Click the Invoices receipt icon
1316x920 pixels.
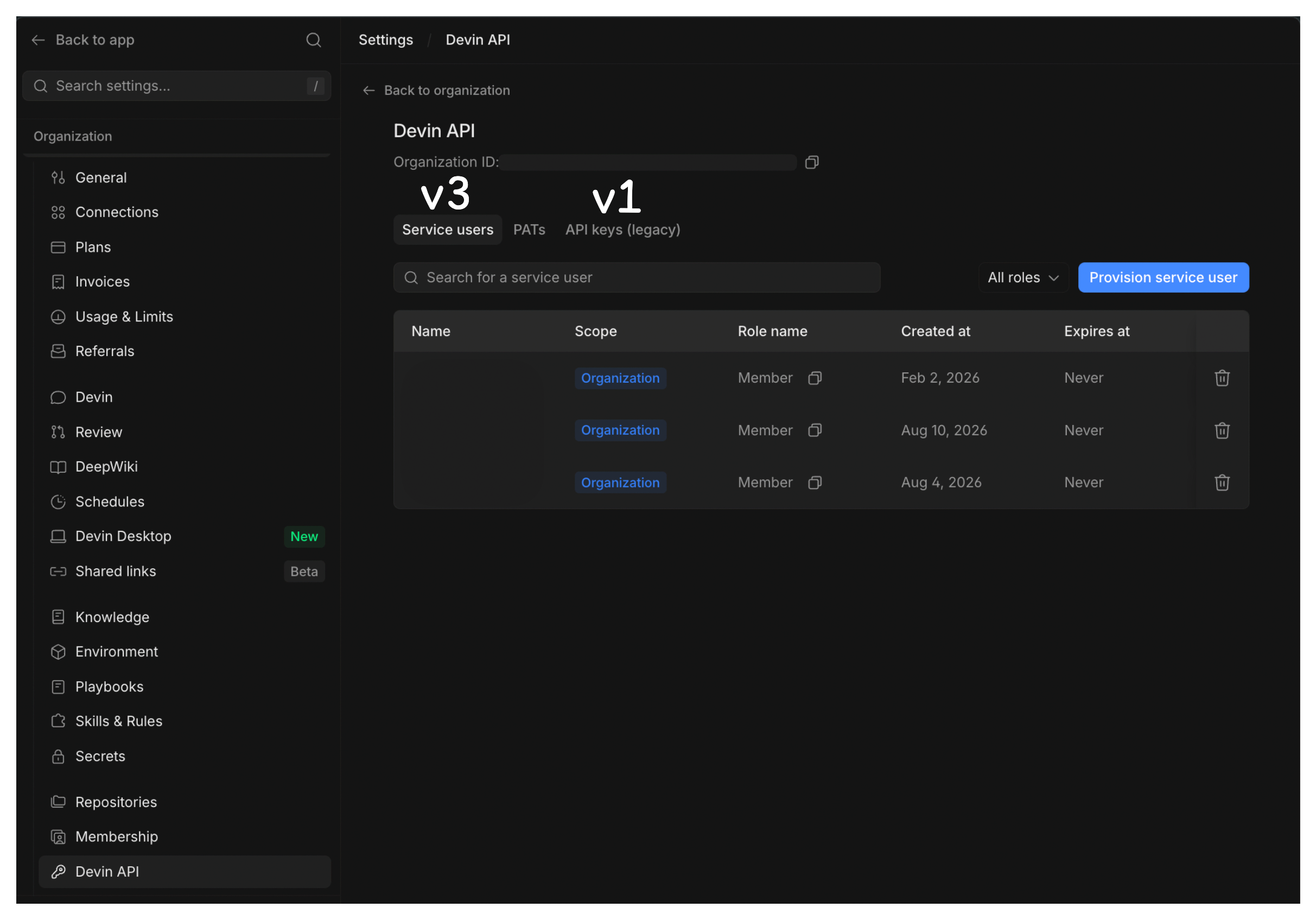58,282
